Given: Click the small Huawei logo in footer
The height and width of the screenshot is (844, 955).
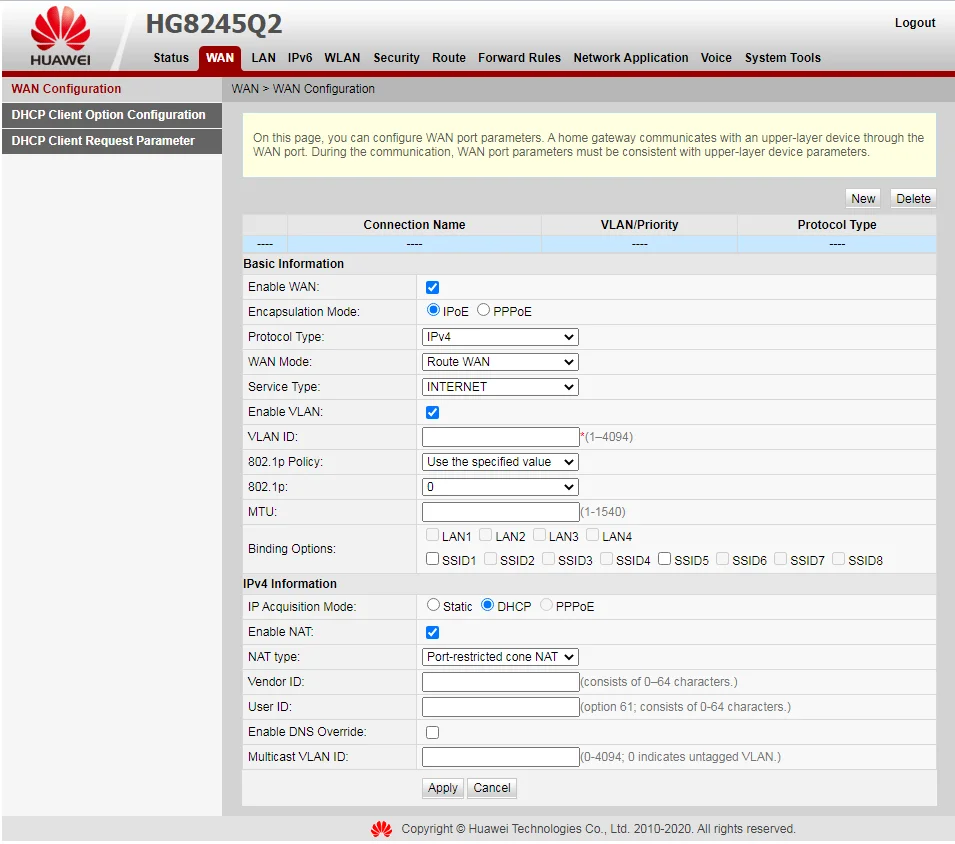Looking at the screenshot, I should click(x=381, y=829).
